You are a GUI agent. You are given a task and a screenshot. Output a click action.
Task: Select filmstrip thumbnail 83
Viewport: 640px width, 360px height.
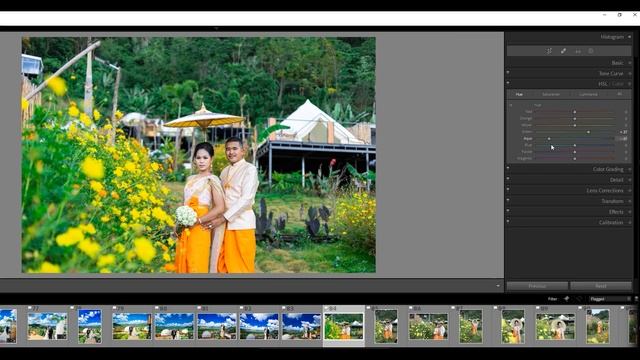(x=302, y=326)
